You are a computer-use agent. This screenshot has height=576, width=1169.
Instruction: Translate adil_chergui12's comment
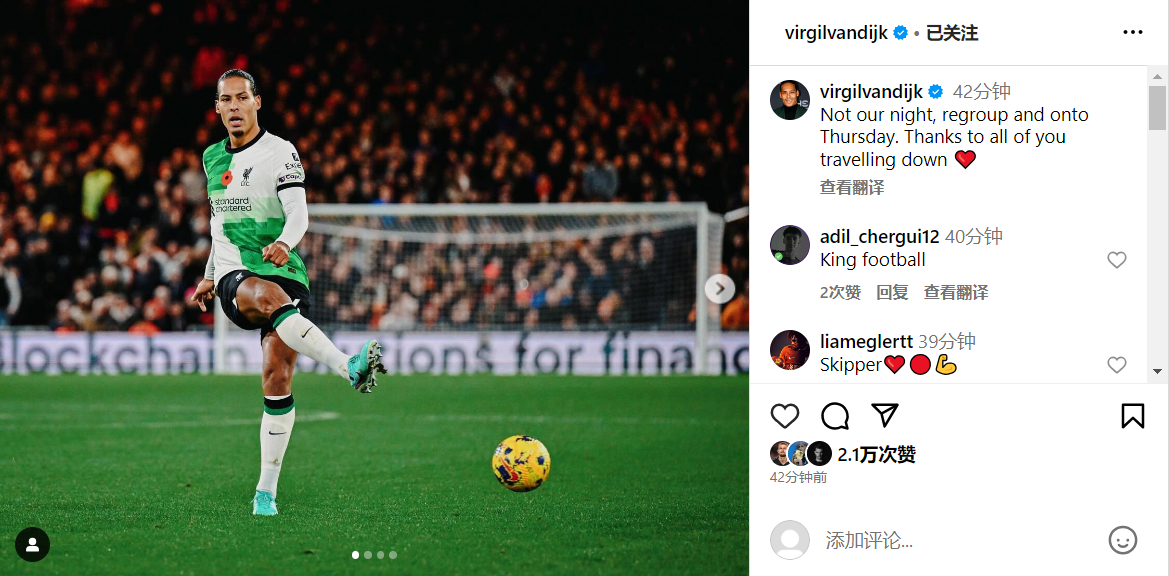pyautogui.click(x=957, y=292)
